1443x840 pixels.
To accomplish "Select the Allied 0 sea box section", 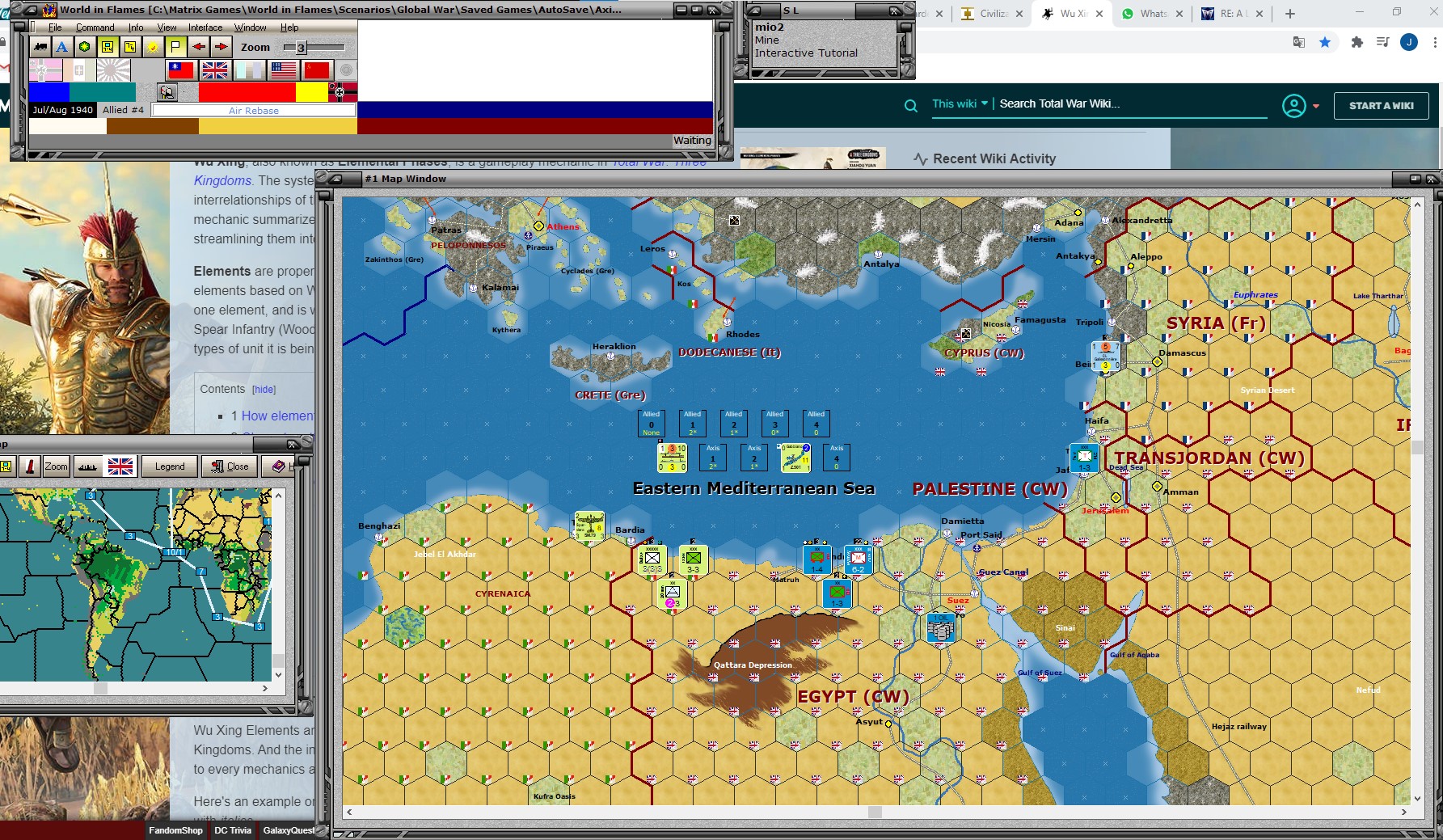I will 652,423.
